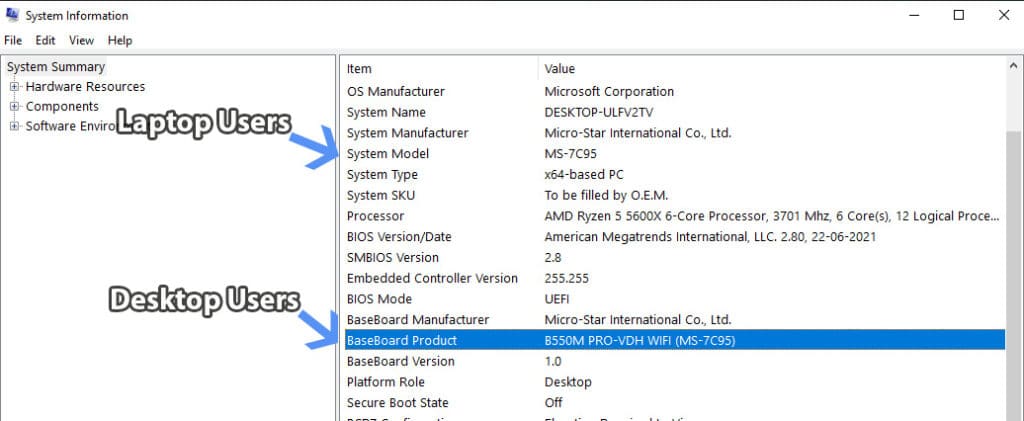The height and width of the screenshot is (421, 1024).
Task: Click the x64-based PC value
Action: (584, 175)
